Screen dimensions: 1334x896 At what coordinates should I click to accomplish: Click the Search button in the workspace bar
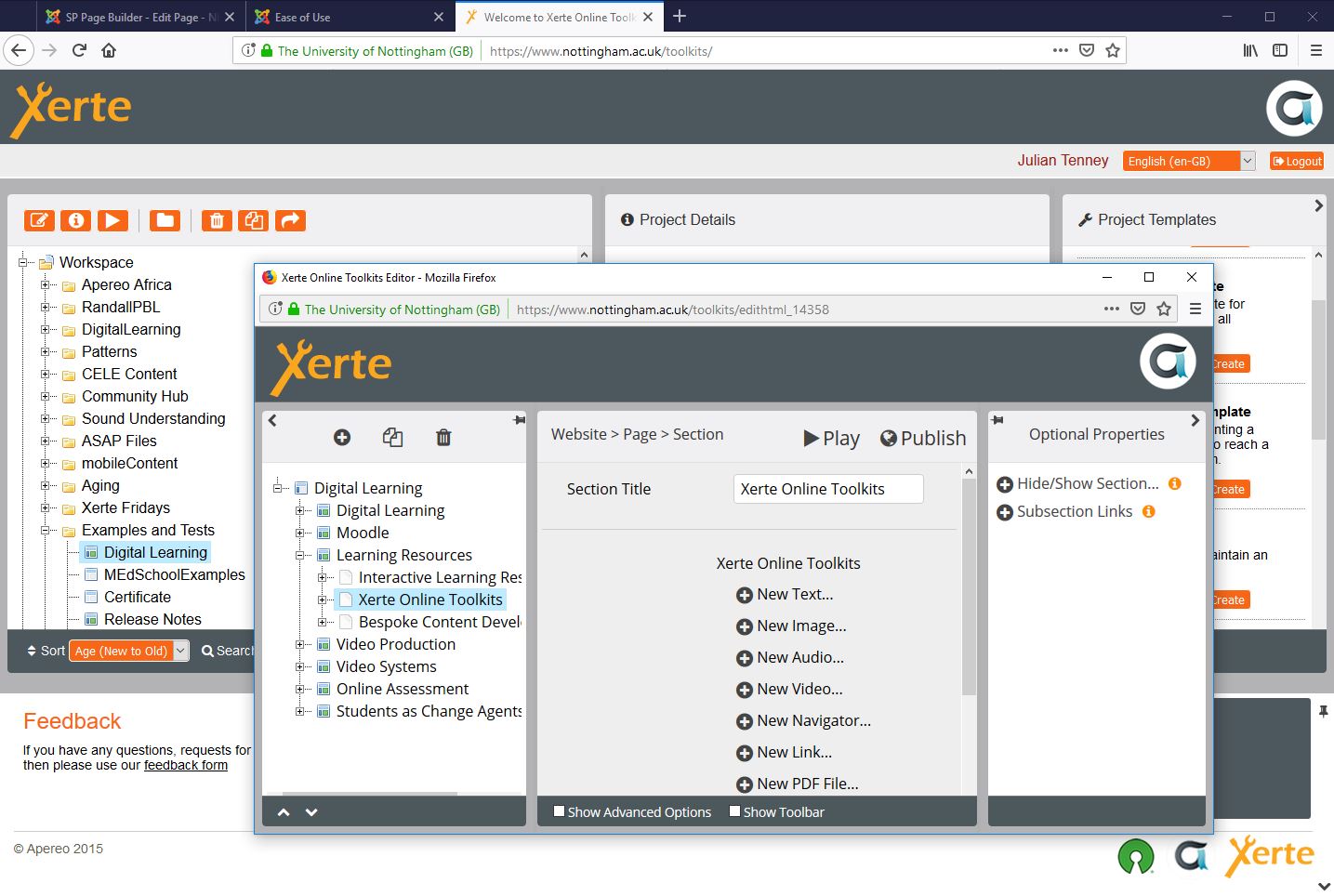(227, 651)
